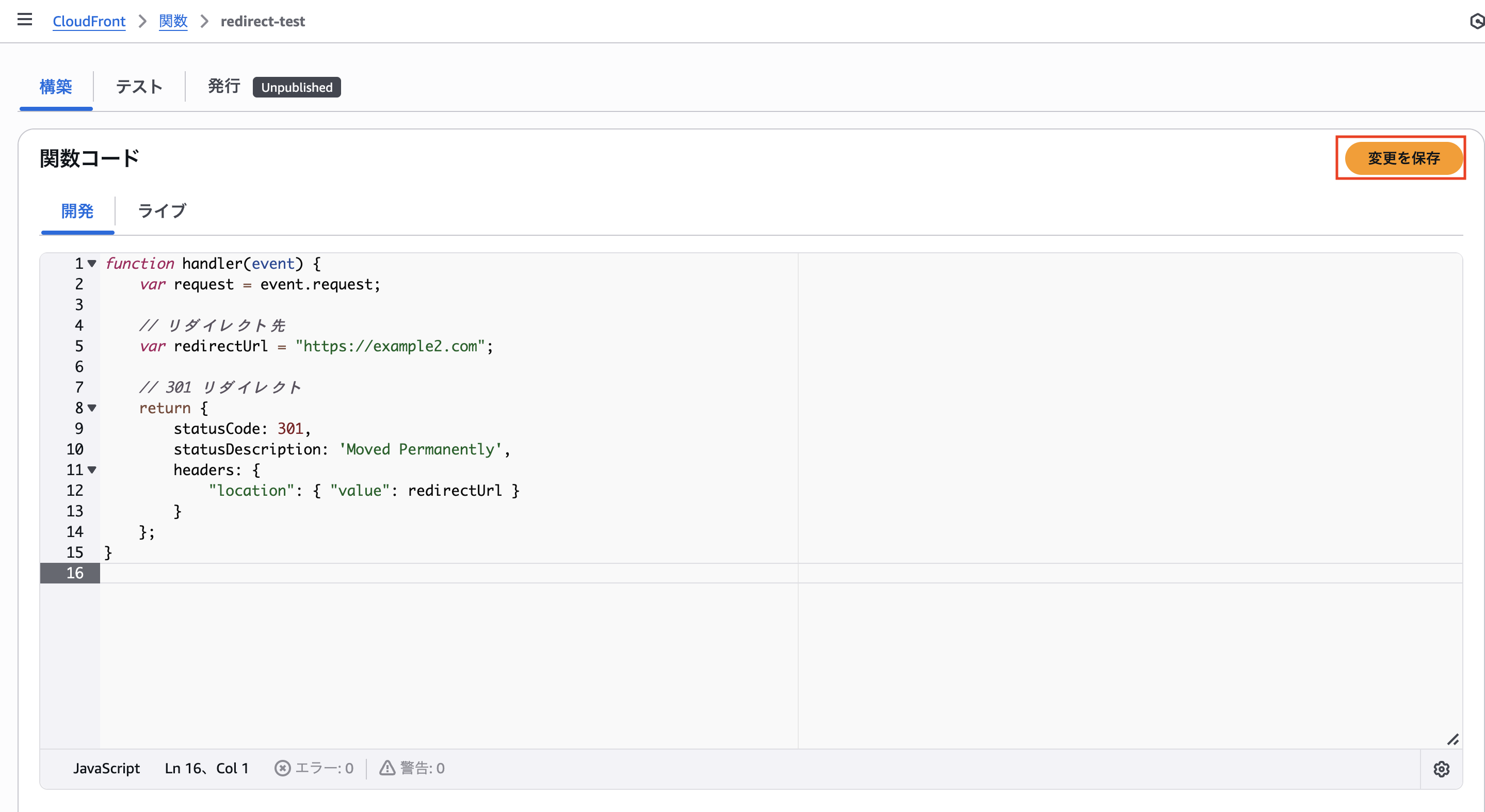Image resolution: width=1485 pixels, height=812 pixels.
Task: Click line number 16 in the gutter
Action: click(75, 573)
